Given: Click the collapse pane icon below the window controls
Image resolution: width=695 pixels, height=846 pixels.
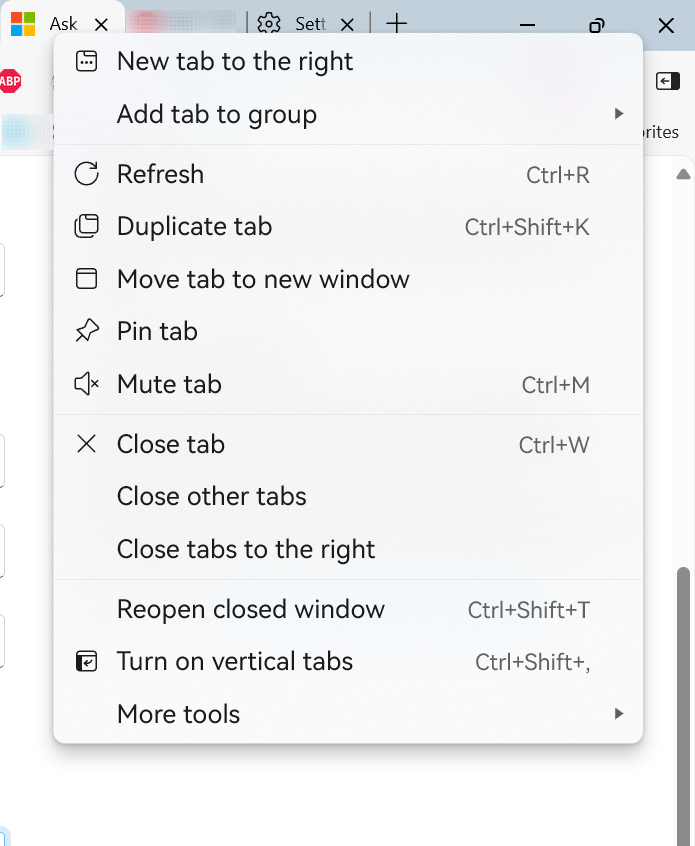Looking at the screenshot, I should click(667, 82).
